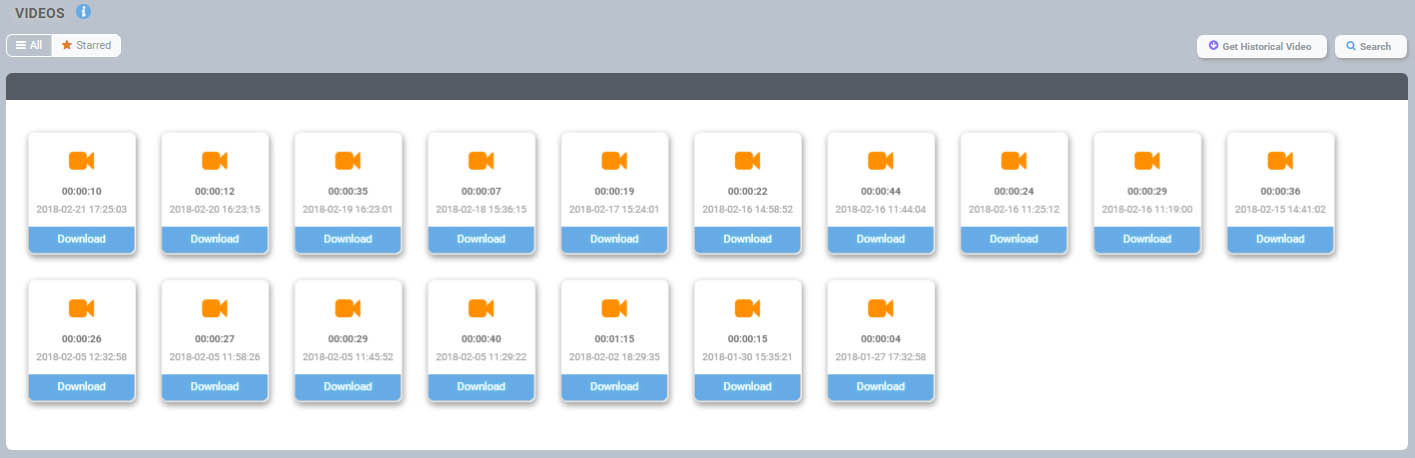Click the timestamp 2018-02-02 18:29:35
The height and width of the screenshot is (458, 1415).
tap(614, 357)
